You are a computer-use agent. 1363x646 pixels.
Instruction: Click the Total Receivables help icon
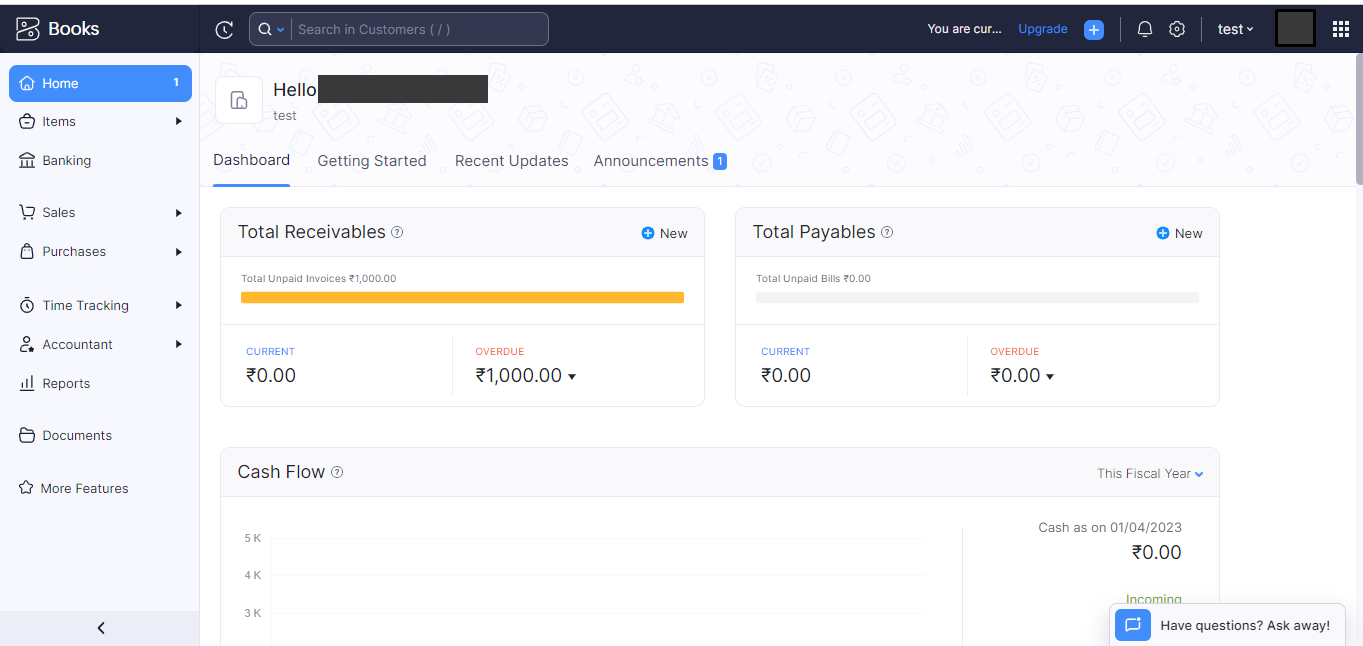point(397,232)
